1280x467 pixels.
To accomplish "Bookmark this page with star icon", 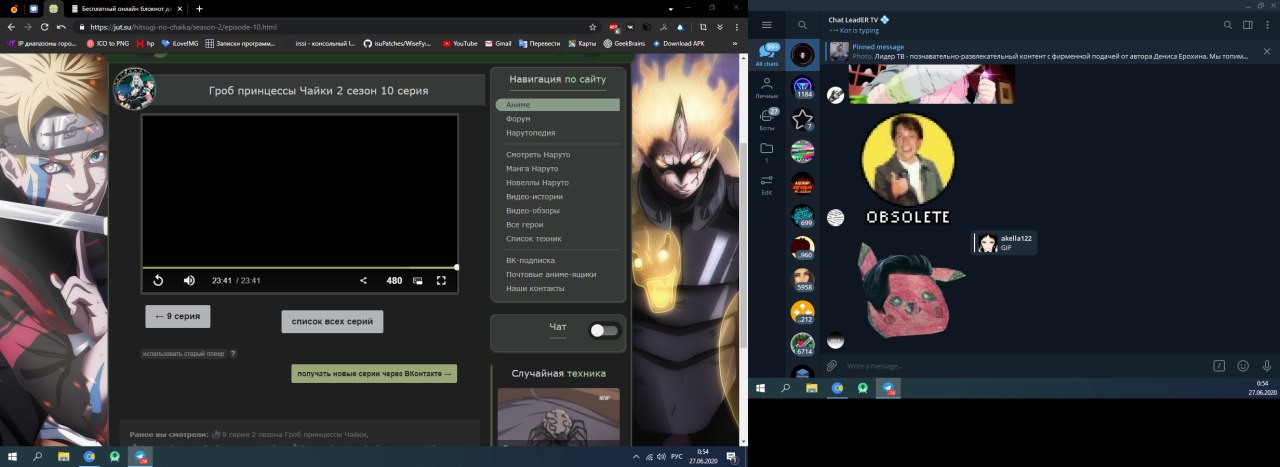I will click(594, 27).
